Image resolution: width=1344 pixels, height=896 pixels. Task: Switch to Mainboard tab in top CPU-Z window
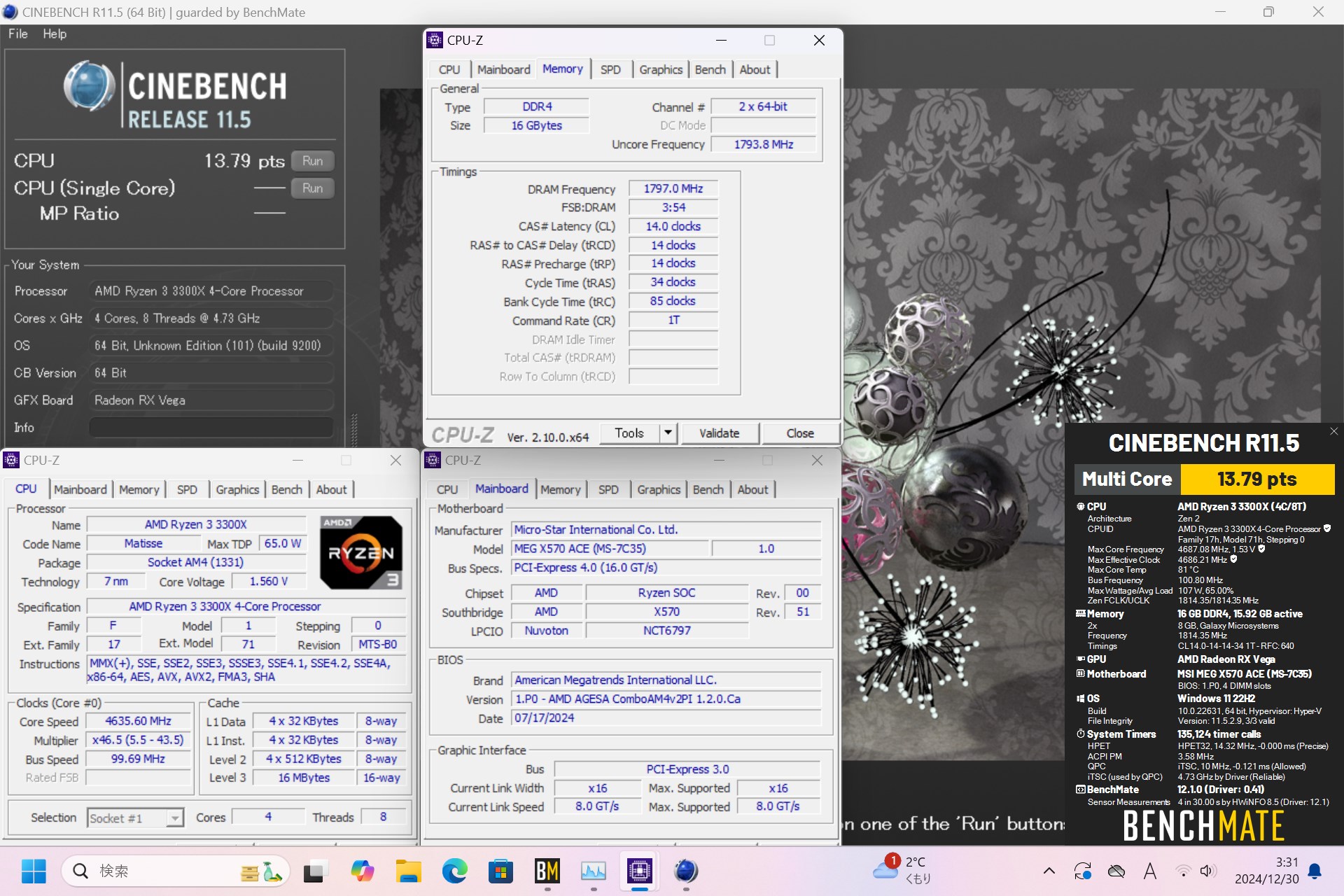pos(503,69)
